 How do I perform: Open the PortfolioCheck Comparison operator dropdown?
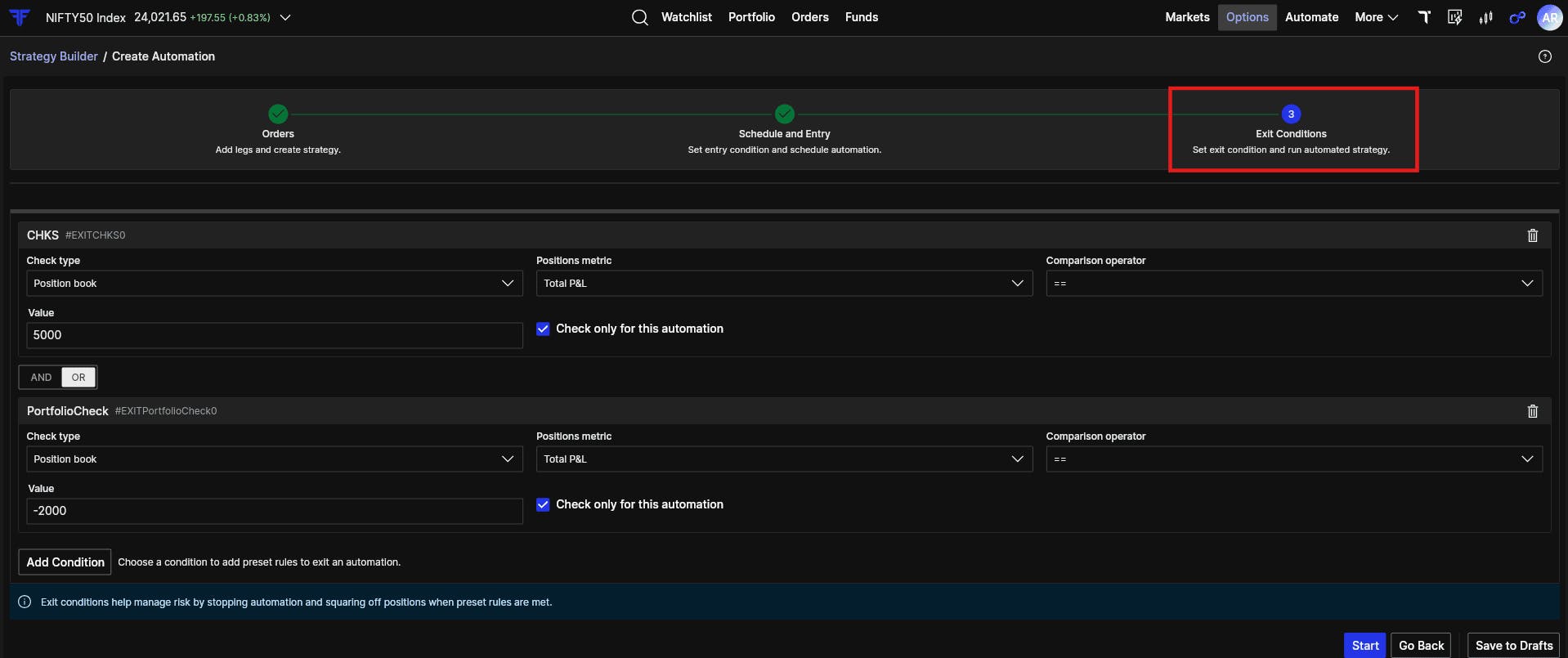coord(1294,459)
